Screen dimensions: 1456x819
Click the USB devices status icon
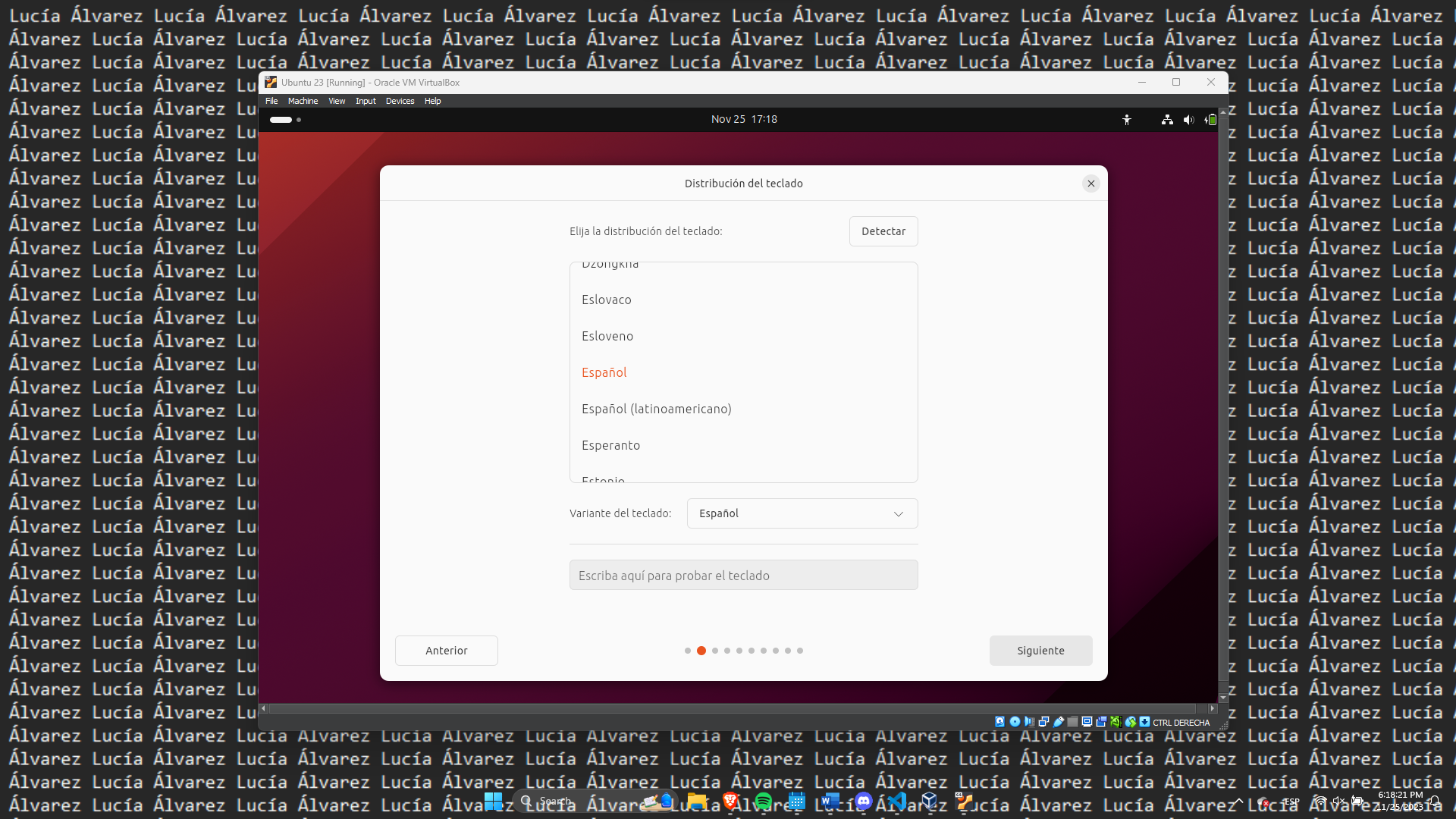pos(1059,722)
